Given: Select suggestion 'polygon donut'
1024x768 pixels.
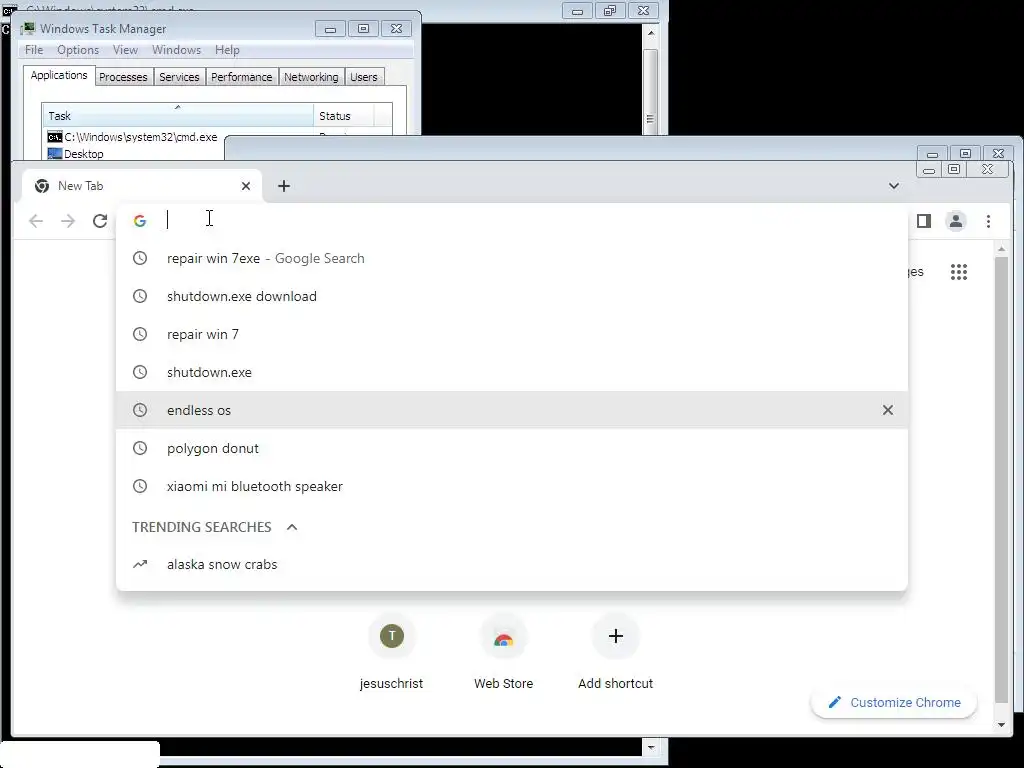Looking at the screenshot, I should coord(511,448).
